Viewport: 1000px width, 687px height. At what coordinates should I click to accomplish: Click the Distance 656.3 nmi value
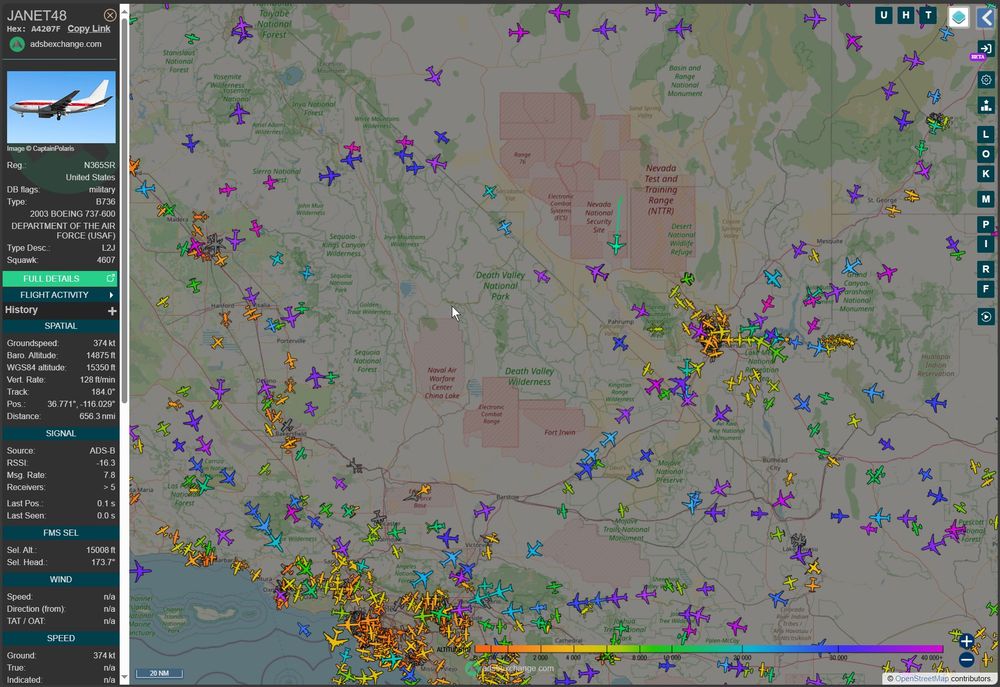(98, 416)
